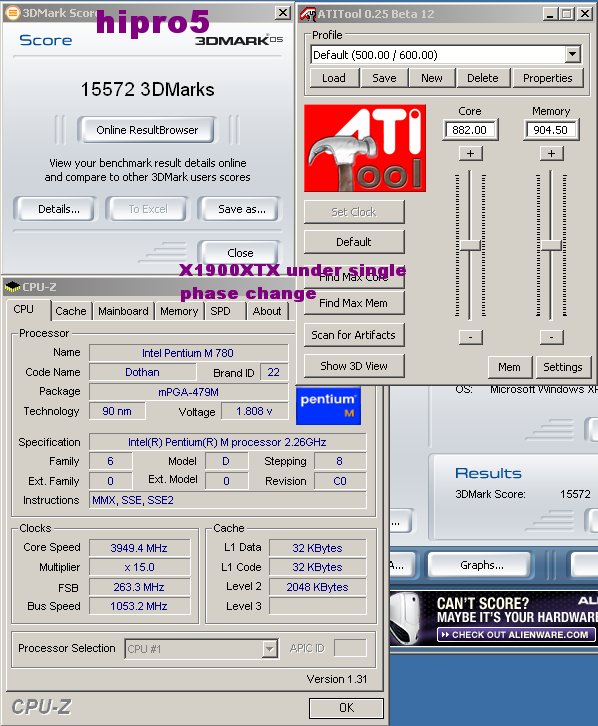Image resolution: width=598 pixels, height=726 pixels.
Task: Click the Alienware advertisement banner
Action: point(493,618)
